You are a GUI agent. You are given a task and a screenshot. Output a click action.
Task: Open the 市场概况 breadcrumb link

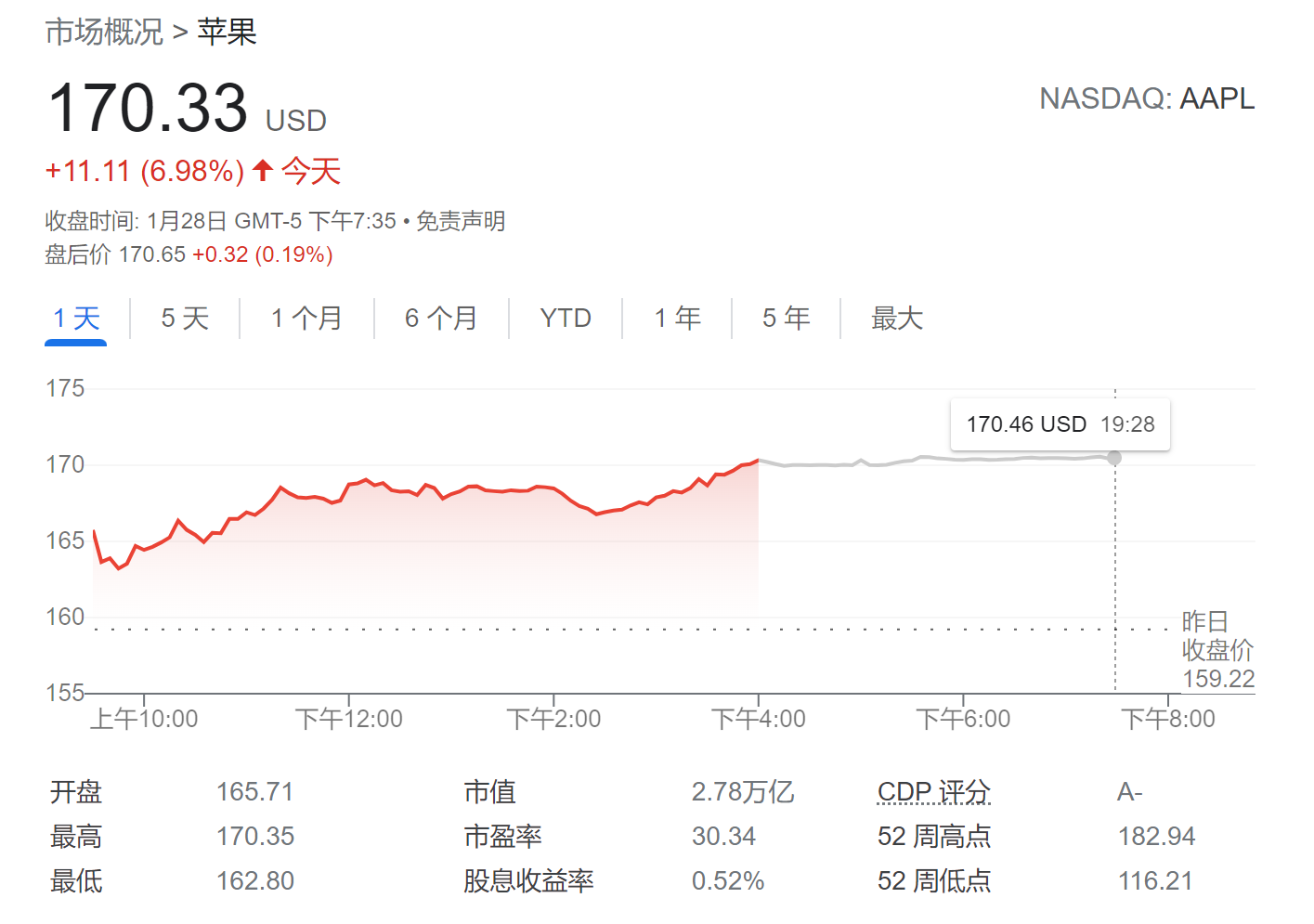[104, 33]
